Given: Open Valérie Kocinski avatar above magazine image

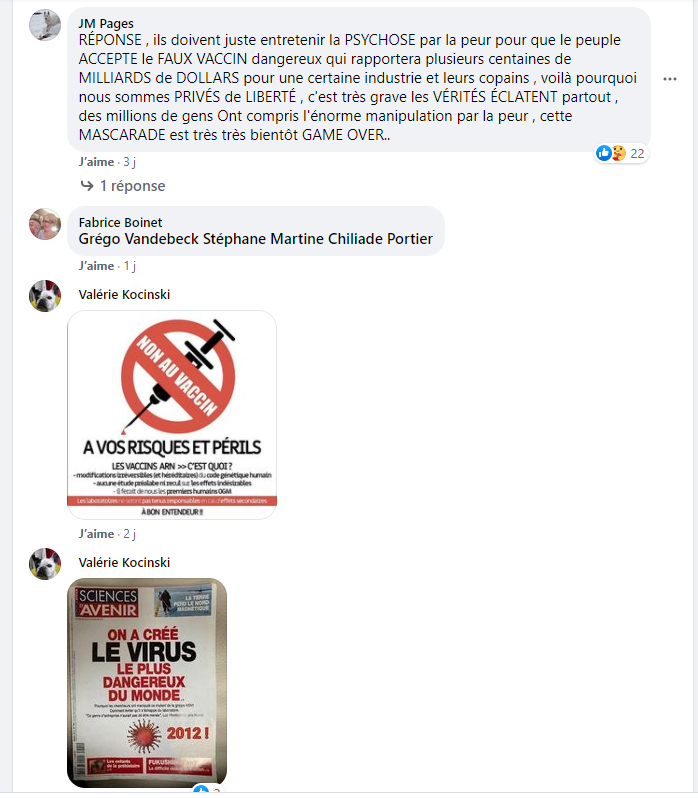Looking at the screenshot, I should 45,564.
